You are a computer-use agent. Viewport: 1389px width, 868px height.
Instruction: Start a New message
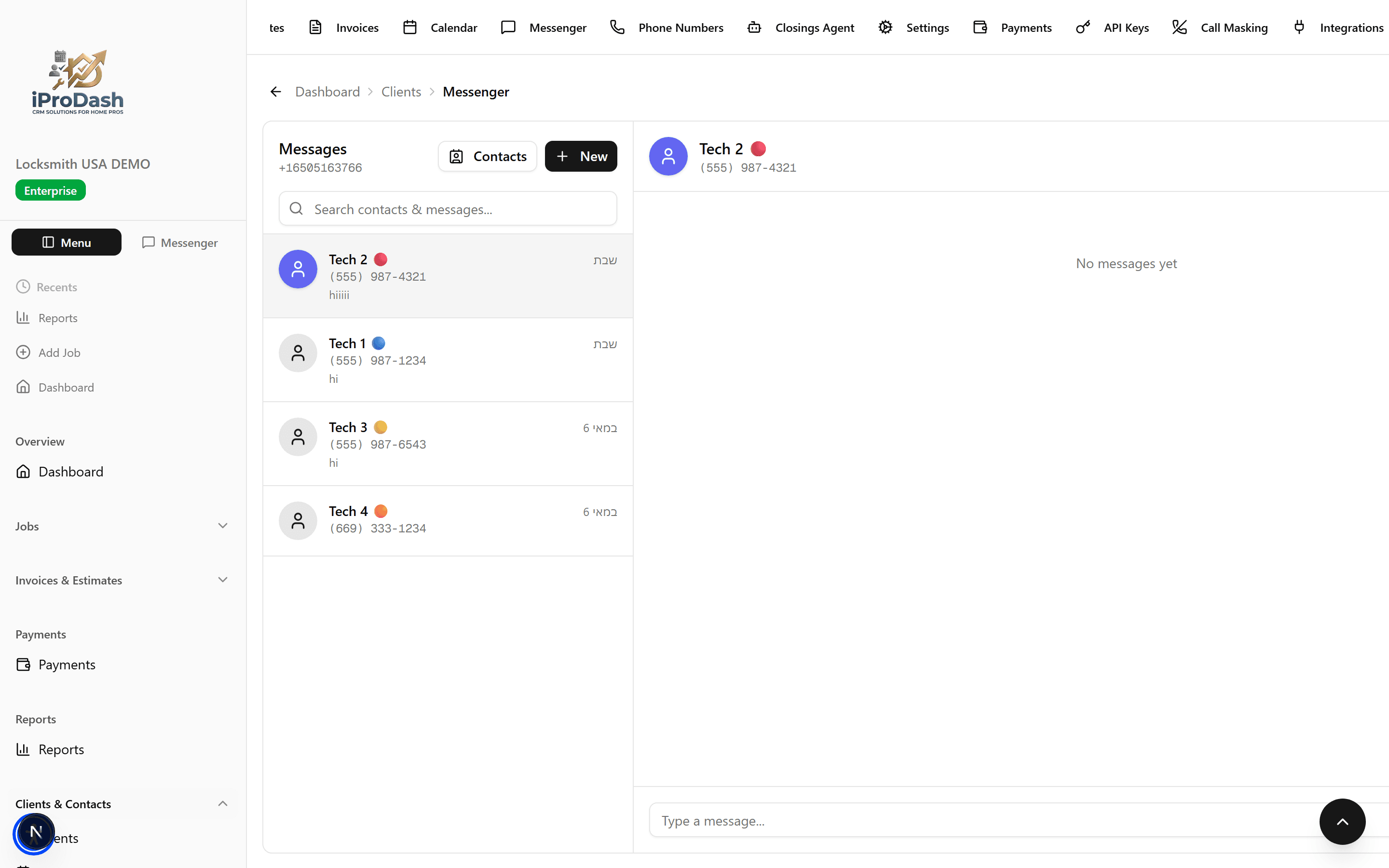tap(581, 156)
